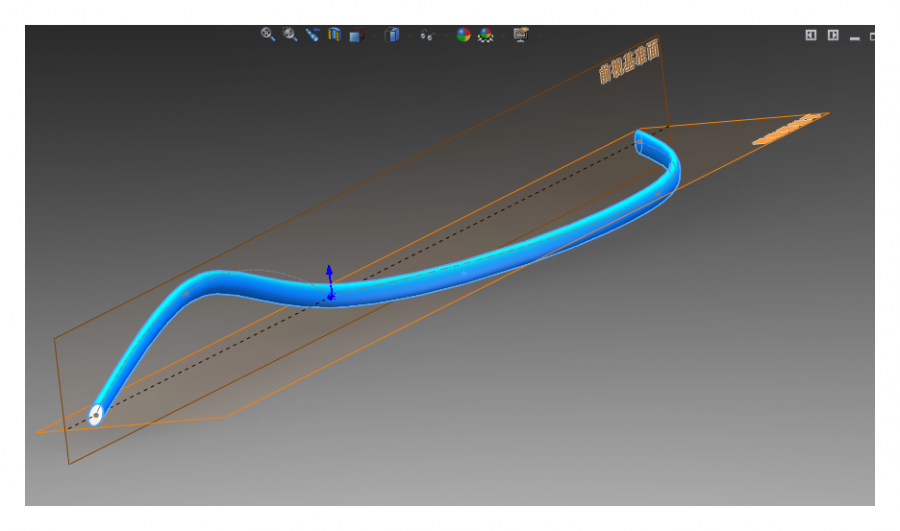Expand the Apply Scene dropdown arrow
Screen dimensions: 900x531
coord(503,36)
